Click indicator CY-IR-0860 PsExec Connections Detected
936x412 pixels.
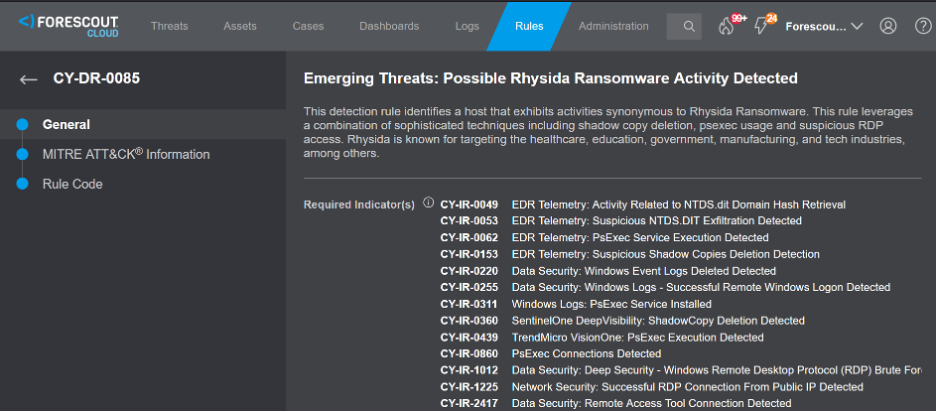pyautogui.click(x=469, y=353)
